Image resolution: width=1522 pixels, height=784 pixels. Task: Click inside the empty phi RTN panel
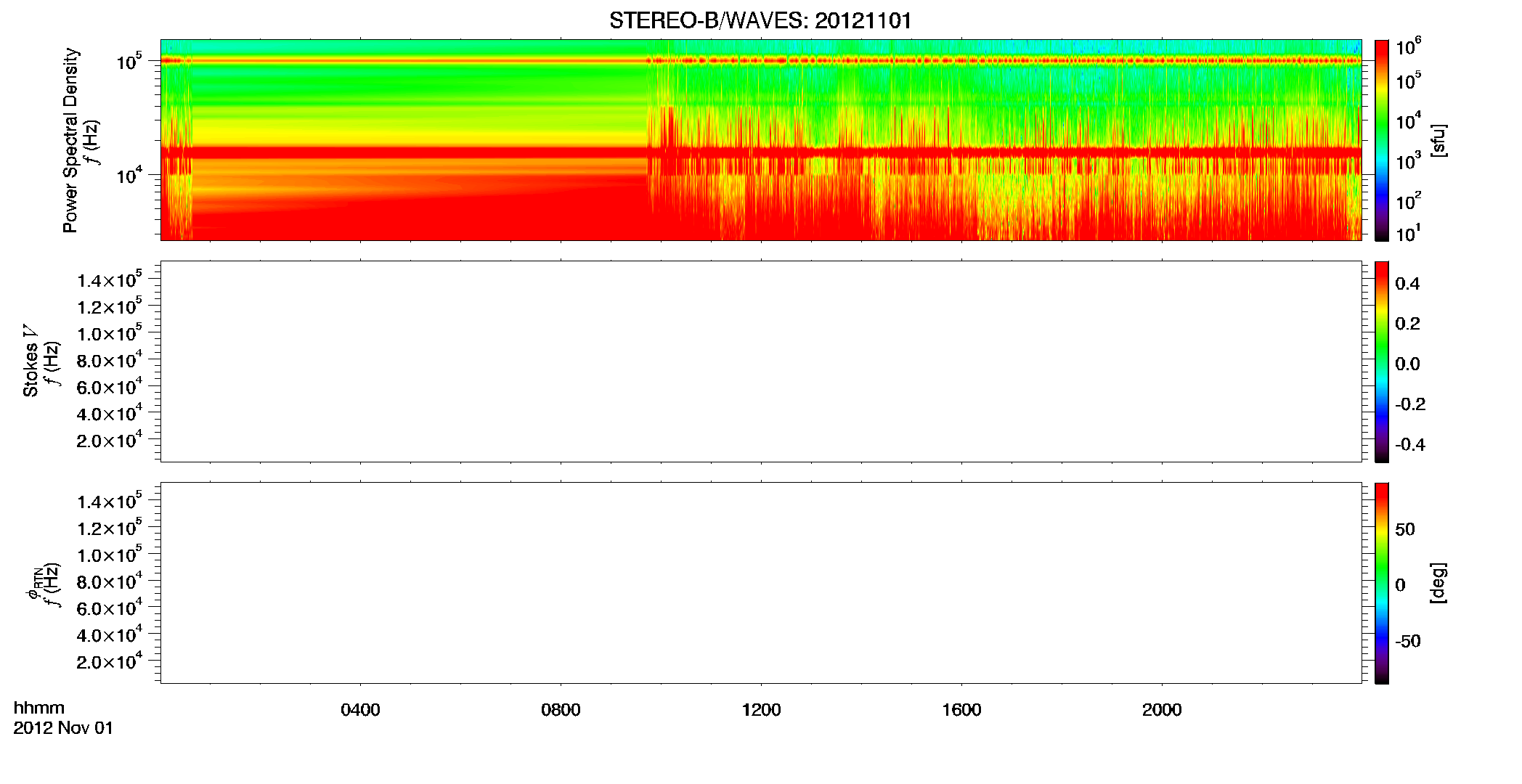[x=760, y=583]
